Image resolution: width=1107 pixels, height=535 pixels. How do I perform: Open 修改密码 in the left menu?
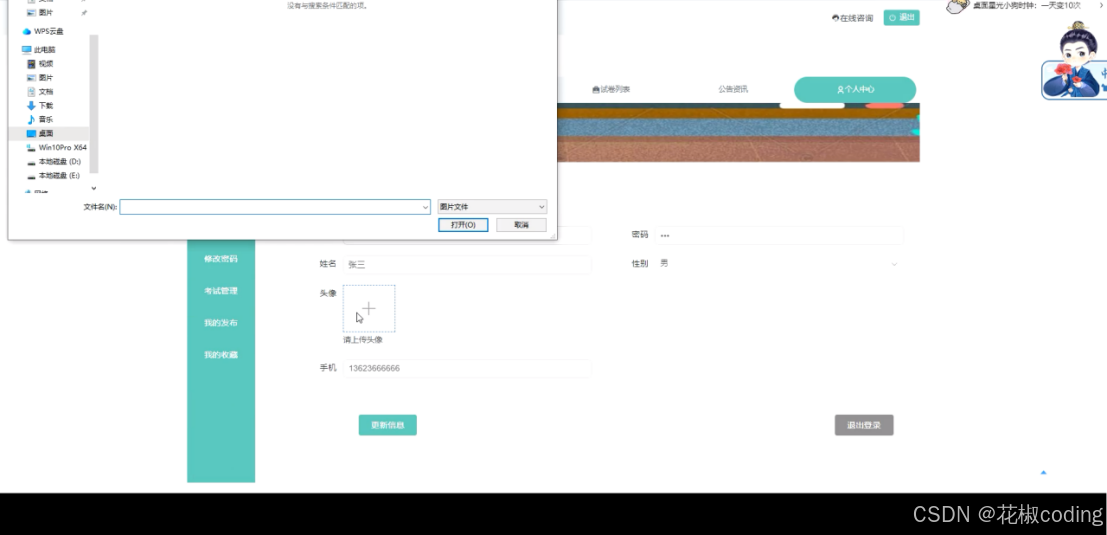click(221, 259)
